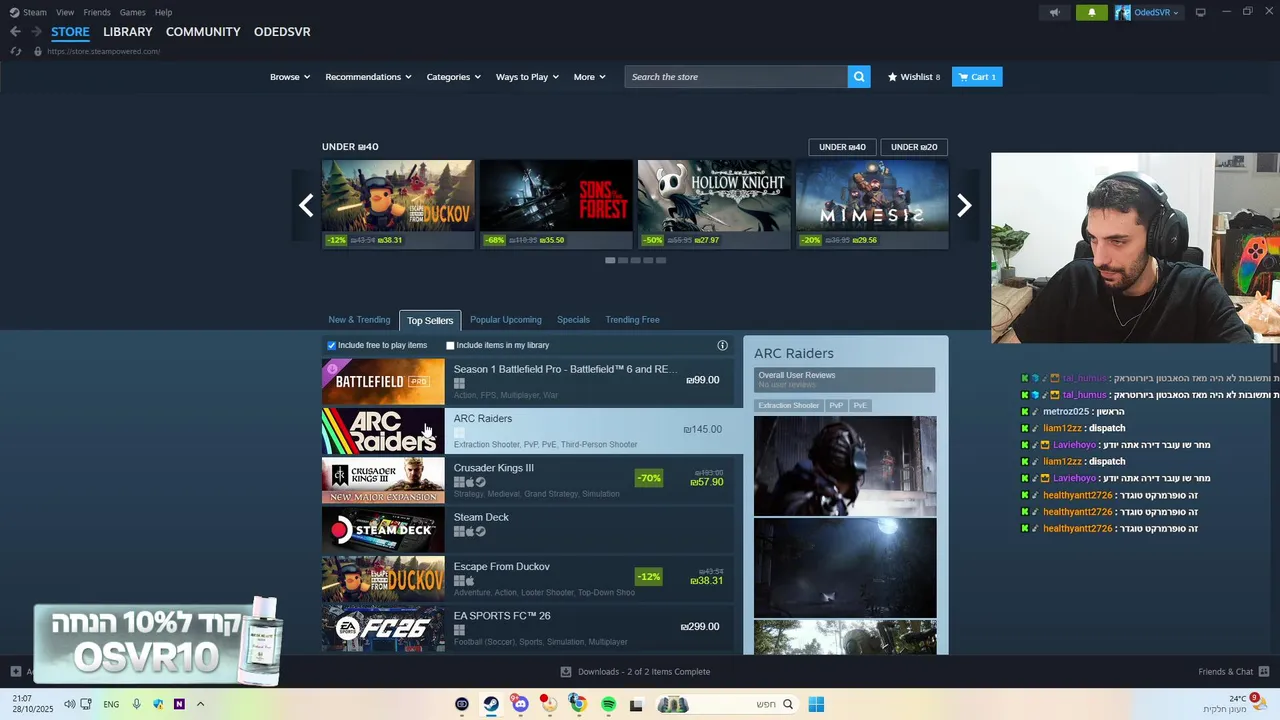Click the Windows Start button
The image size is (1280, 720).
(816, 704)
